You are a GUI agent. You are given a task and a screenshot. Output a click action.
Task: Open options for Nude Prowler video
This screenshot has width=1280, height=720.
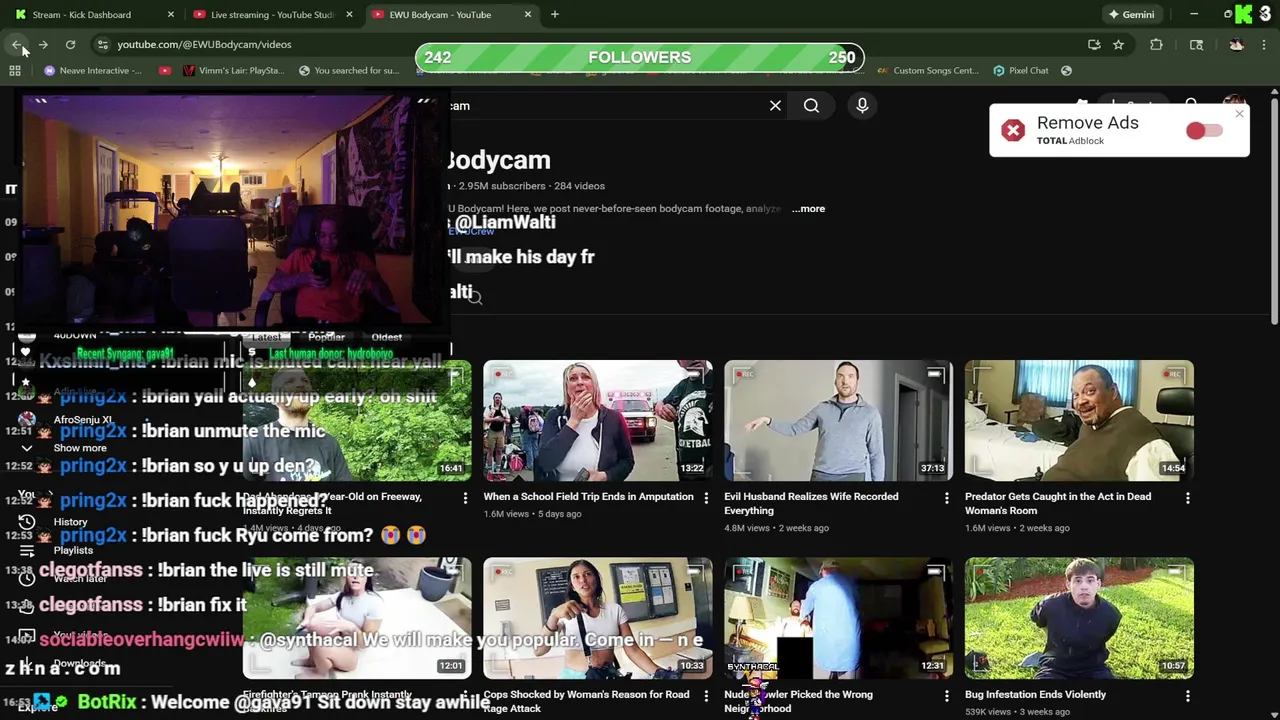click(x=947, y=696)
